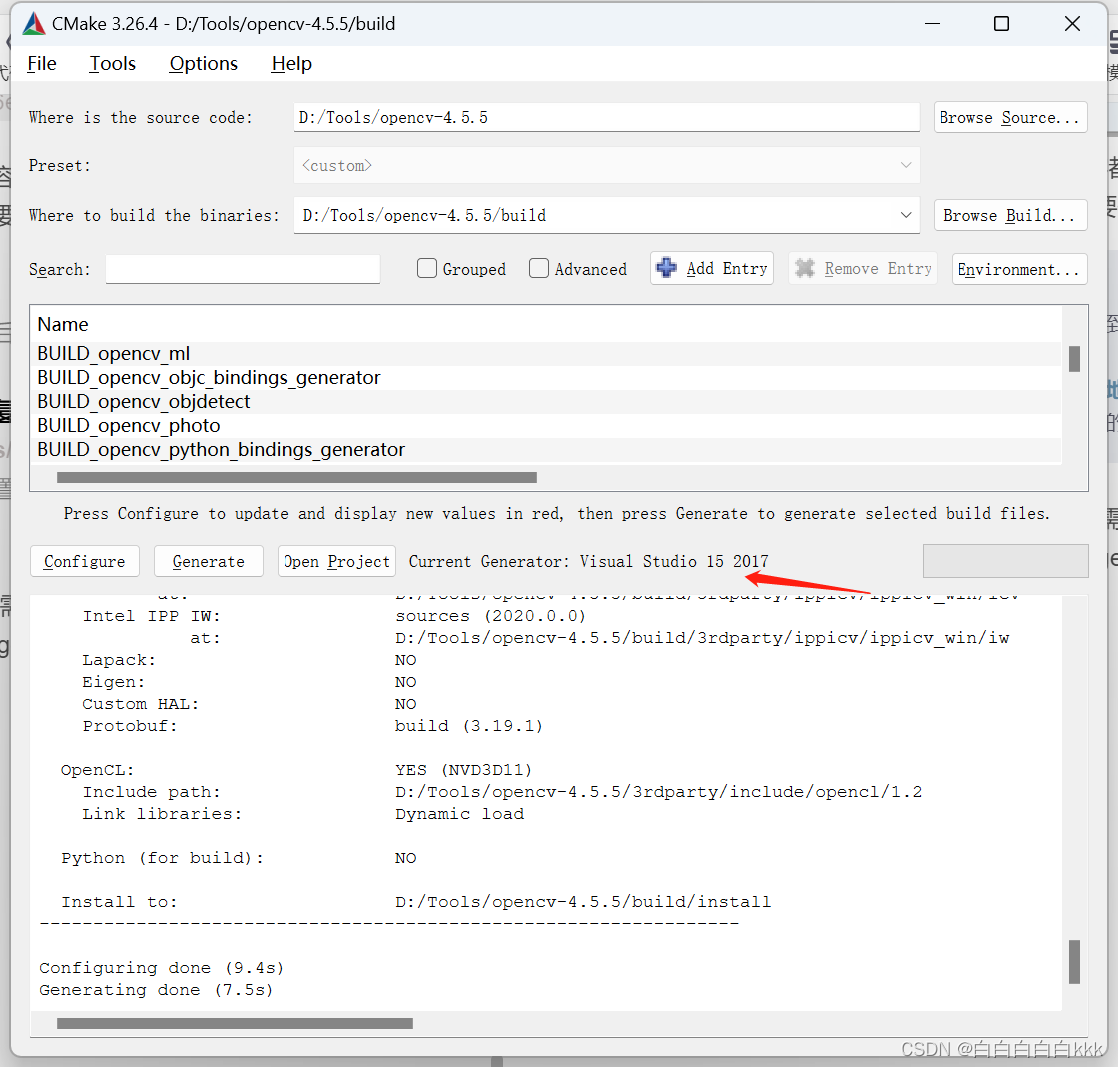Image resolution: width=1118 pixels, height=1067 pixels.
Task: Click the source code path field
Action: tap(607, 118)
